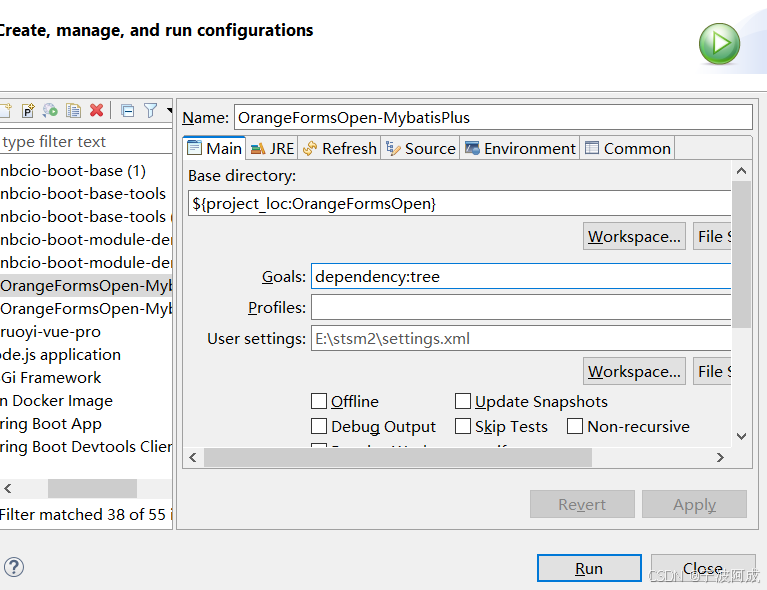
Task: Click the green Run icon in header
Action: pyautogui.click(x=719, y=44)
